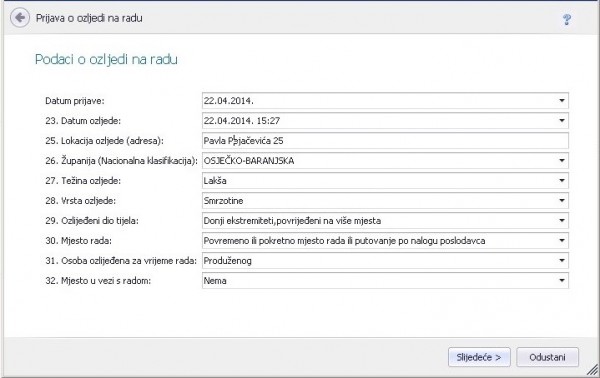Viewport: 600px width, 378px height.
Task: Open the Mjesto rada dropdown arrow
Action: point(562,241)
